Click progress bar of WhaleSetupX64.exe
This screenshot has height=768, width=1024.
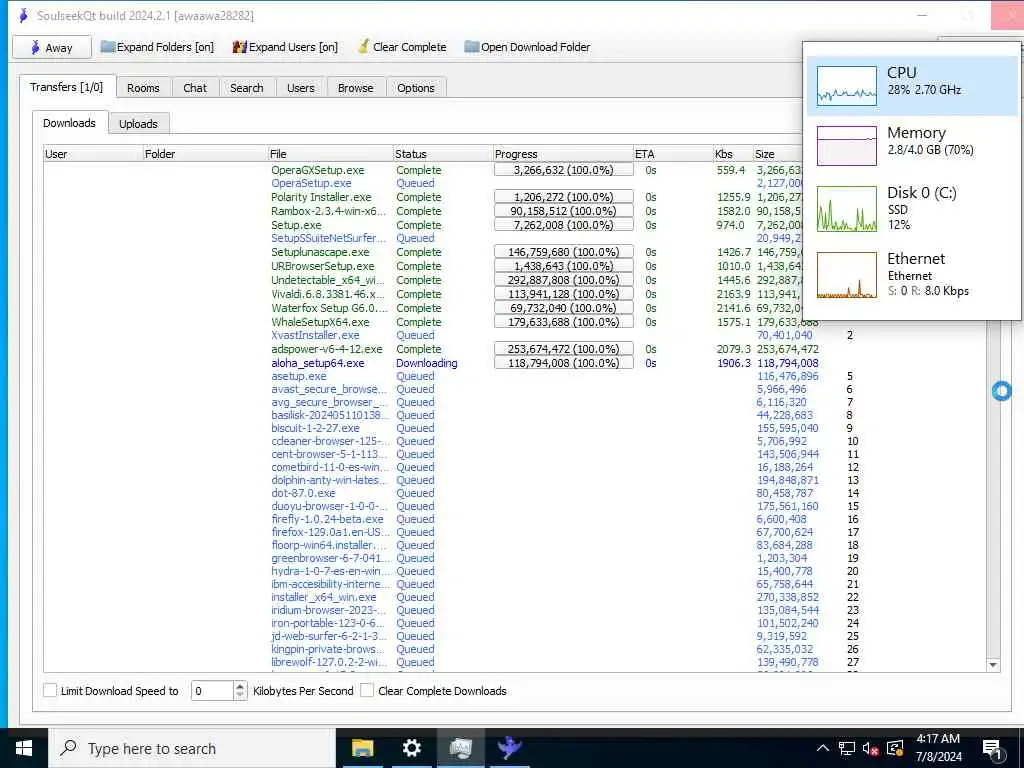[x=564, y=321]
